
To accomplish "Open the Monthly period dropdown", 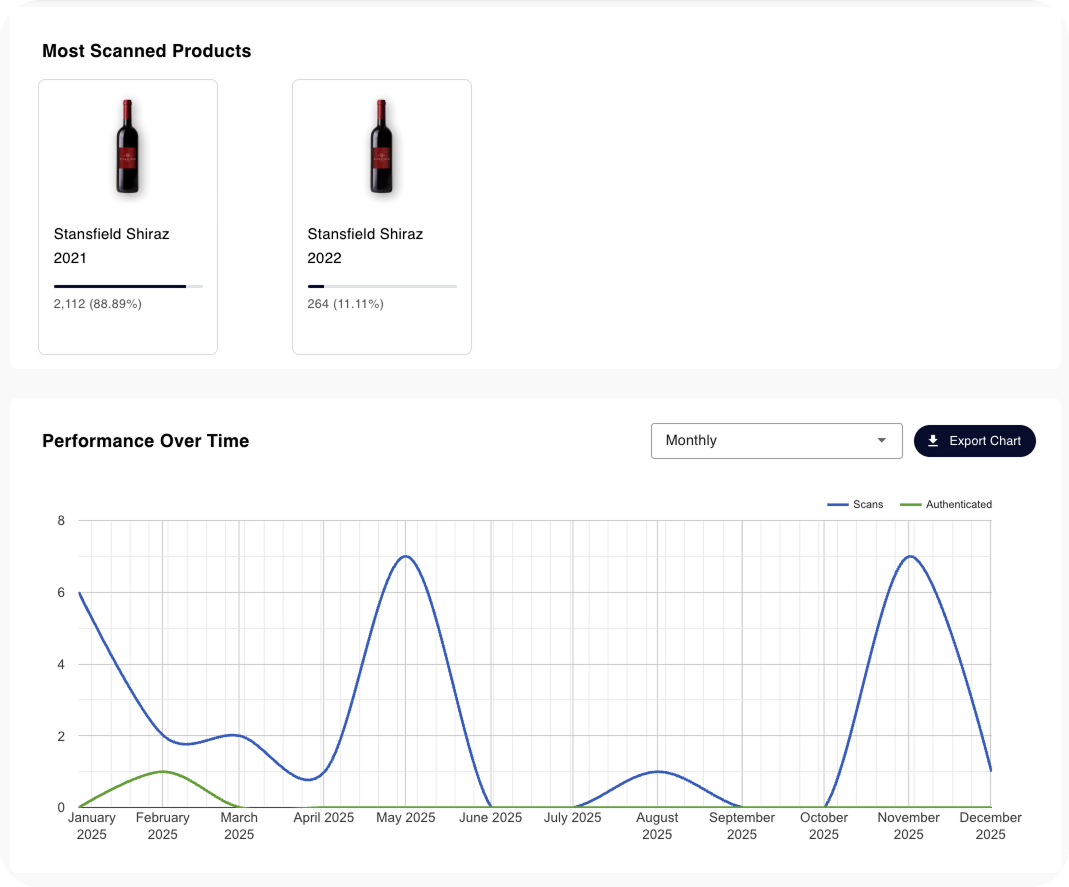I will [777, 441].
